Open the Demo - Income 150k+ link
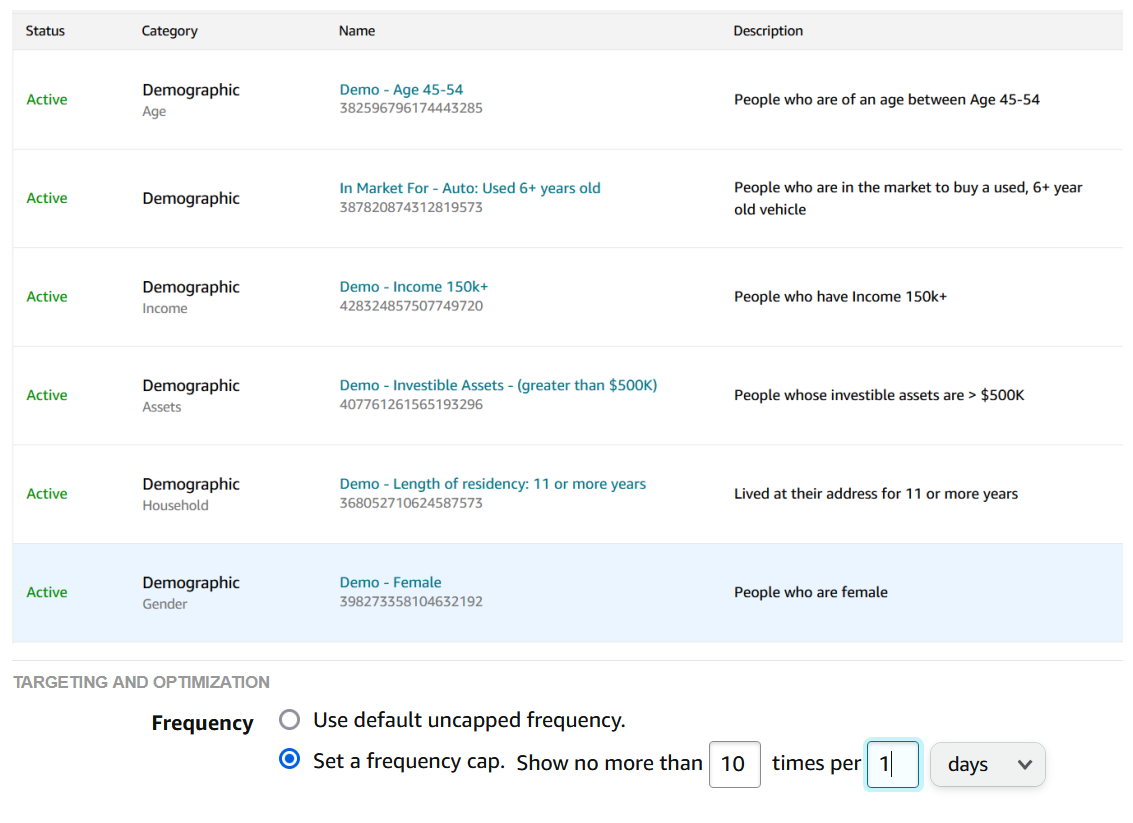Viewport: 1133px width, 823px height. [x=414, y=287]
